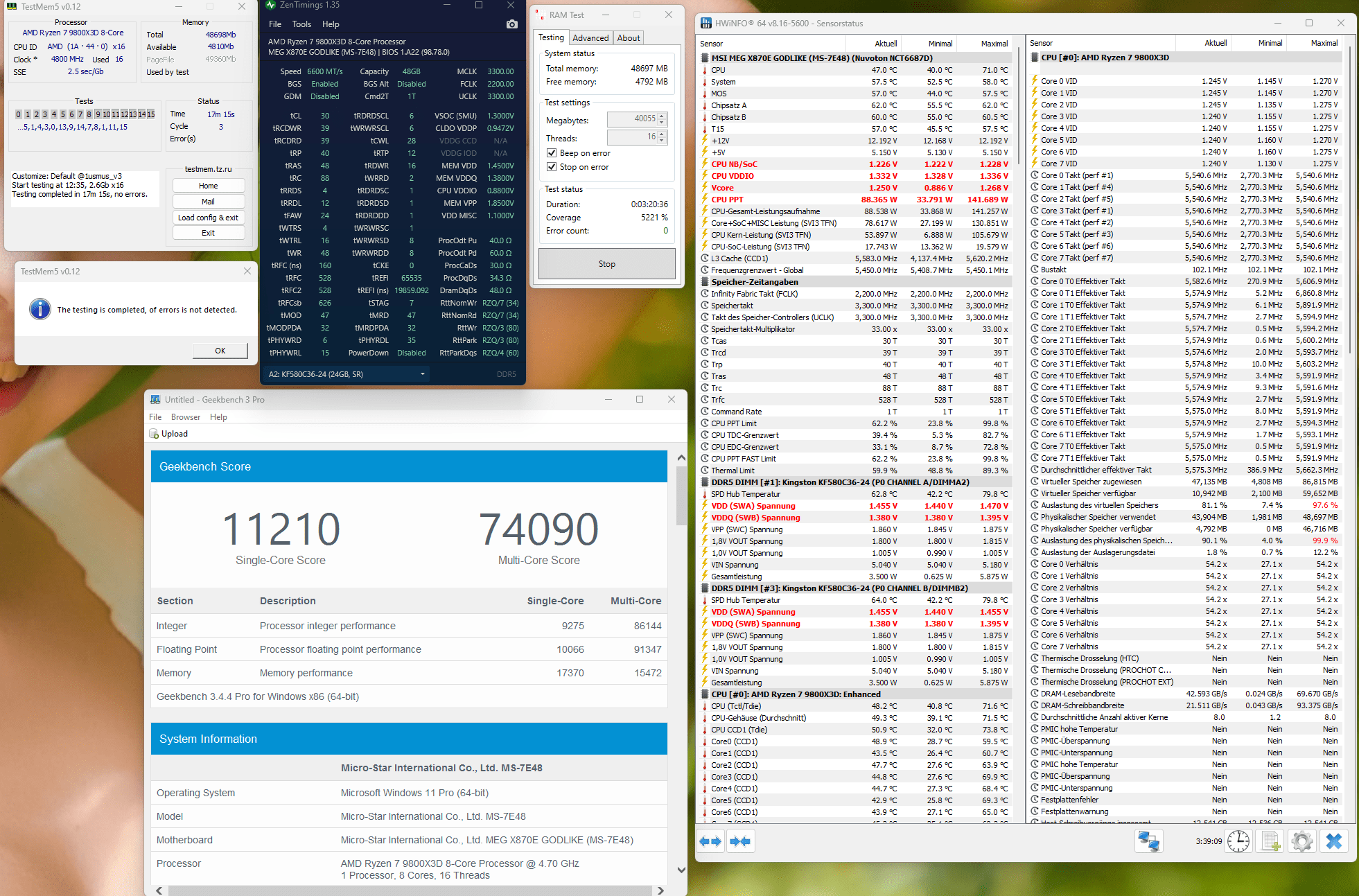Click the Threads input field showing 16
Screen dimensions: 1359x896
(x=632, y=137)
